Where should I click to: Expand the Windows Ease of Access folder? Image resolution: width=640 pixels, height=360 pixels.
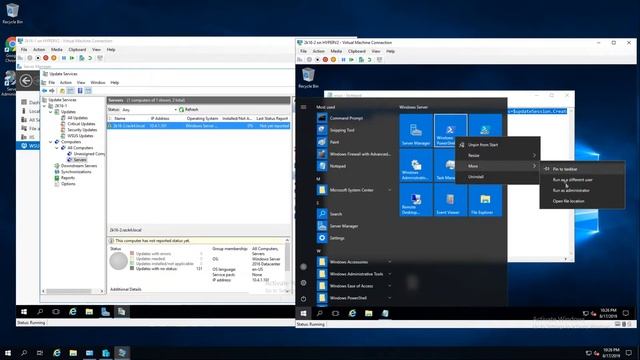point(353,286)
